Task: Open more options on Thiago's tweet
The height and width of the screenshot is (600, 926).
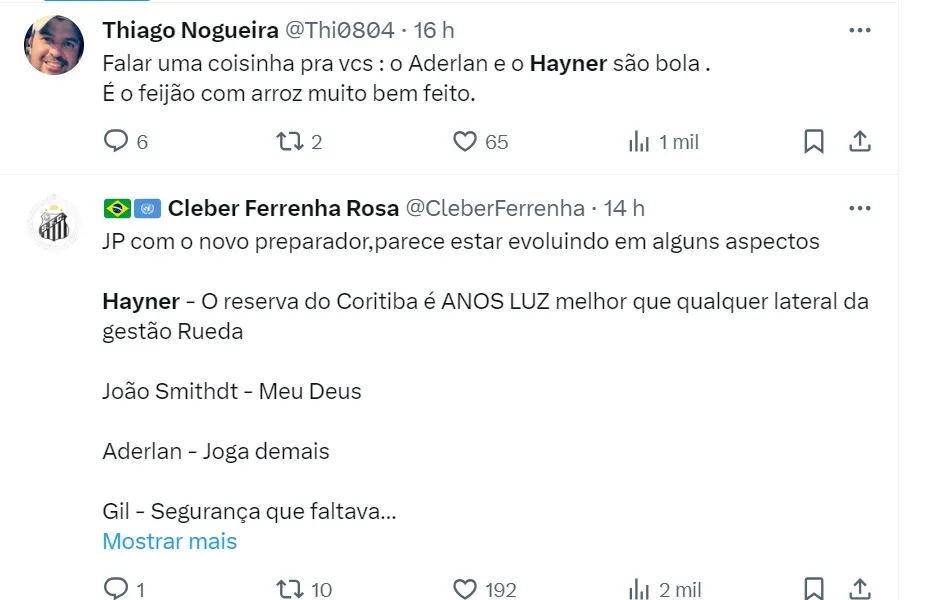Action: tap(860, 31)
